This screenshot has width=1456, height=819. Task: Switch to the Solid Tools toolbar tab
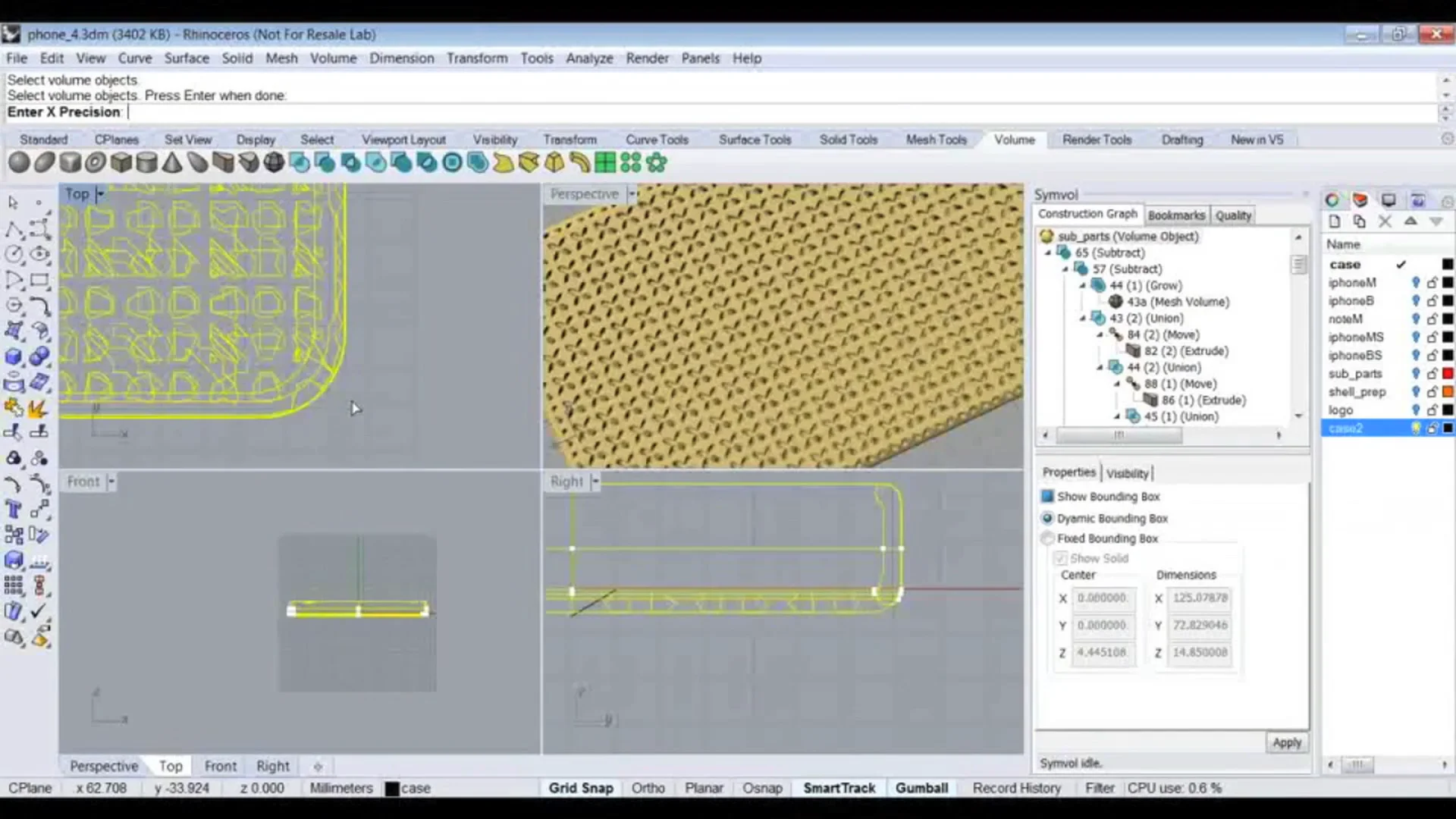click(848, 140)
